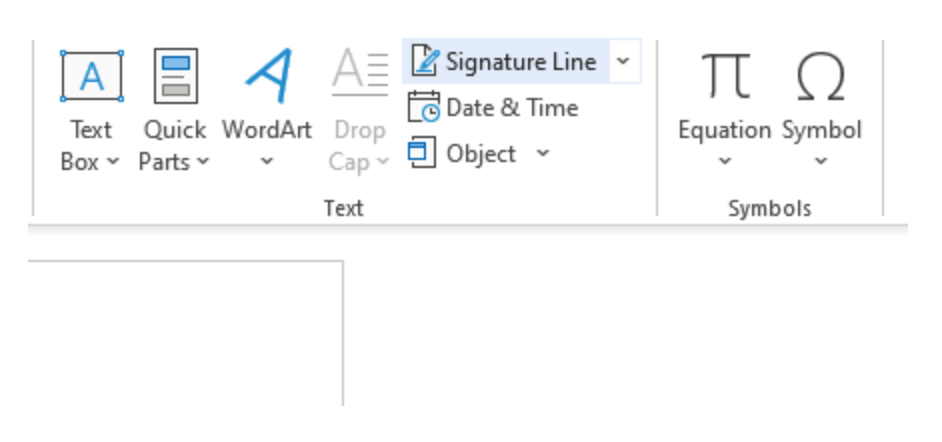942x442 pixels.
Task: Click the Object text label
Action: pyautogui.click(x=481, y=154)
